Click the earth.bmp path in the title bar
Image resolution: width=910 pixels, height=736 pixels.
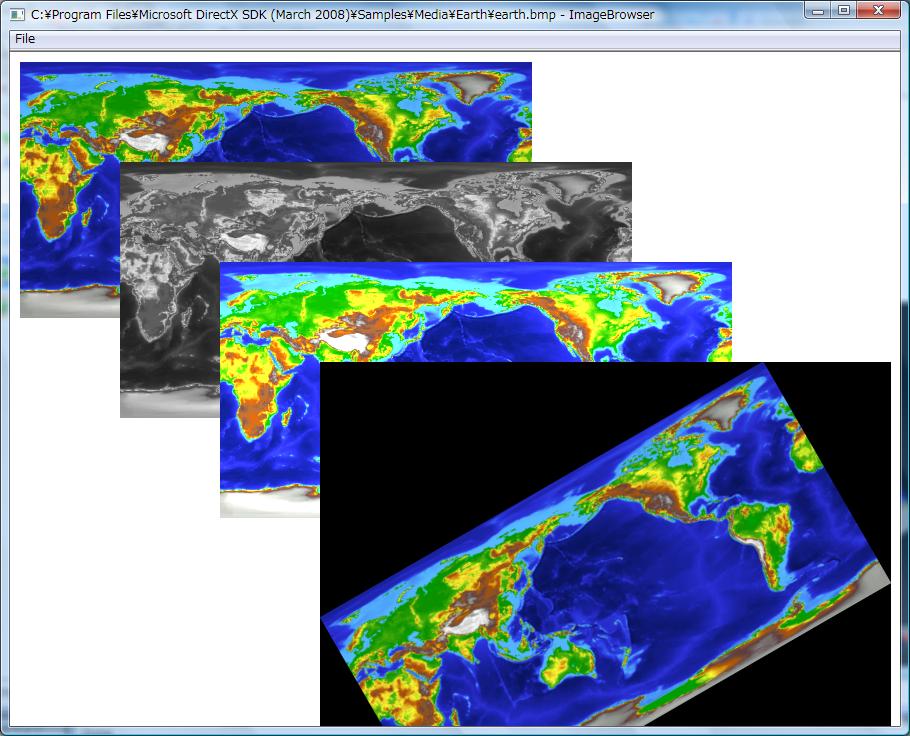[x=294, y=15]
